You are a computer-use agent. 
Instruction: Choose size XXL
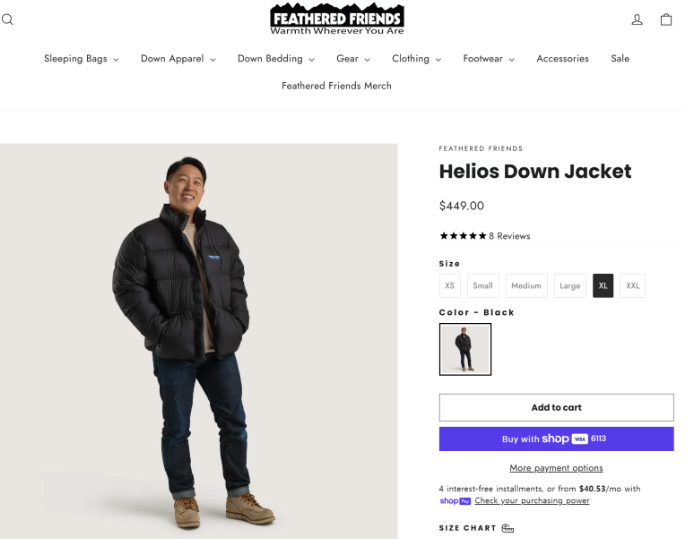coord(633,286)
